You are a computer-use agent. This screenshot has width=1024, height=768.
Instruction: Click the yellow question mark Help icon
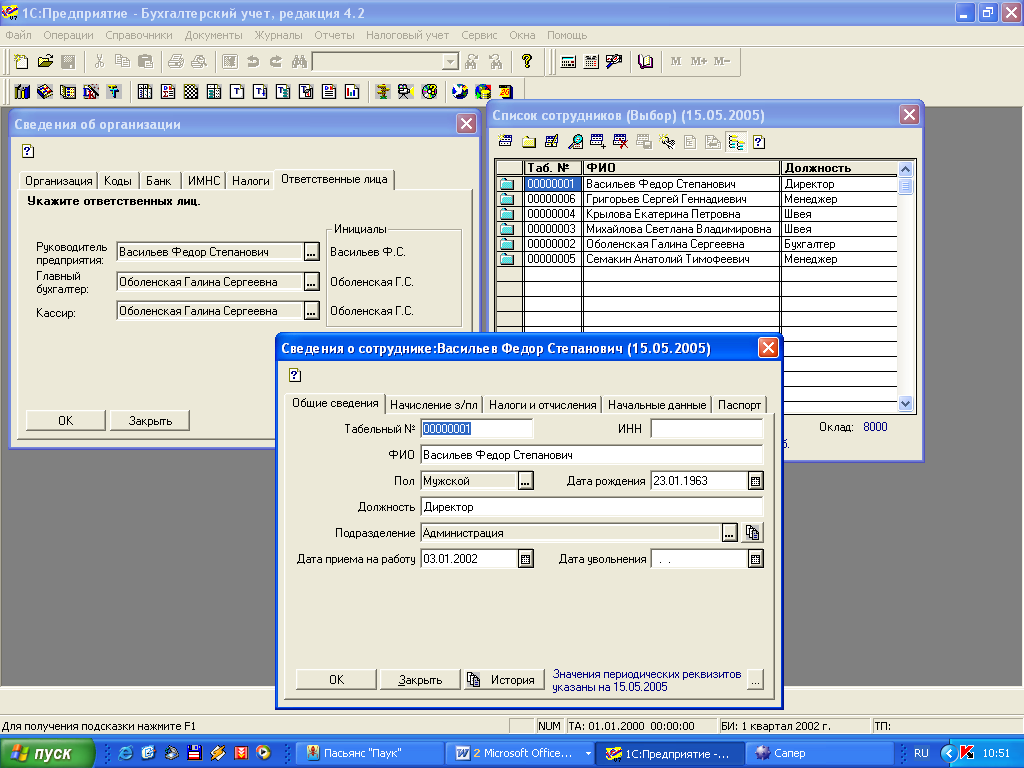(x=526, y=61)
